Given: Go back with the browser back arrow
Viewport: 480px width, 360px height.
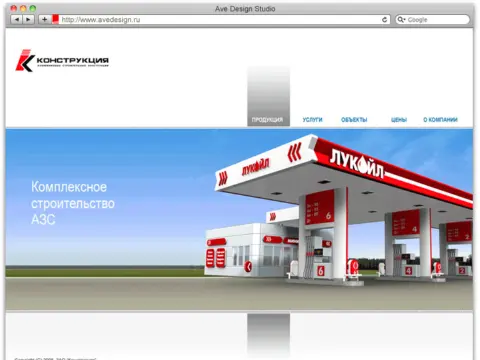Looking at the screenshot, I should tap(17, 20).
